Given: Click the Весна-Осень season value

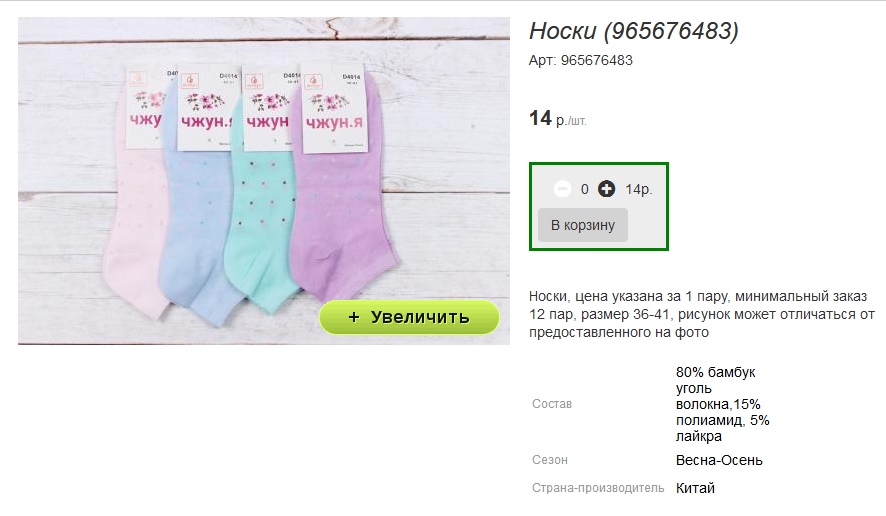Looking at the screenshot, I should (x=719, y=460).
